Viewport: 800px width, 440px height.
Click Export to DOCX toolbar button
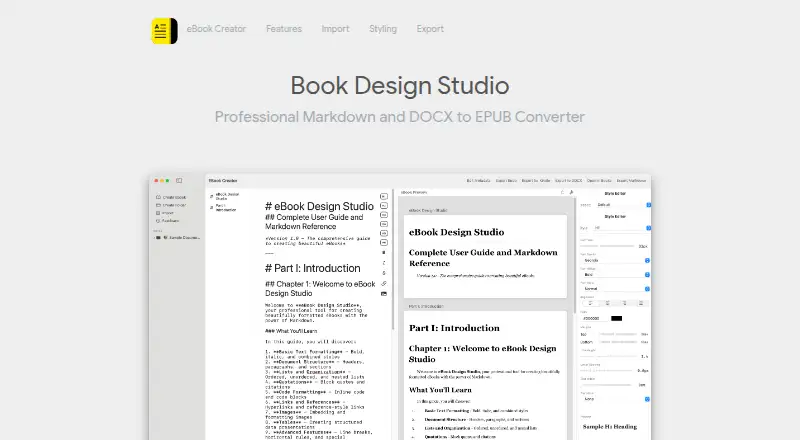click(568, 181)
